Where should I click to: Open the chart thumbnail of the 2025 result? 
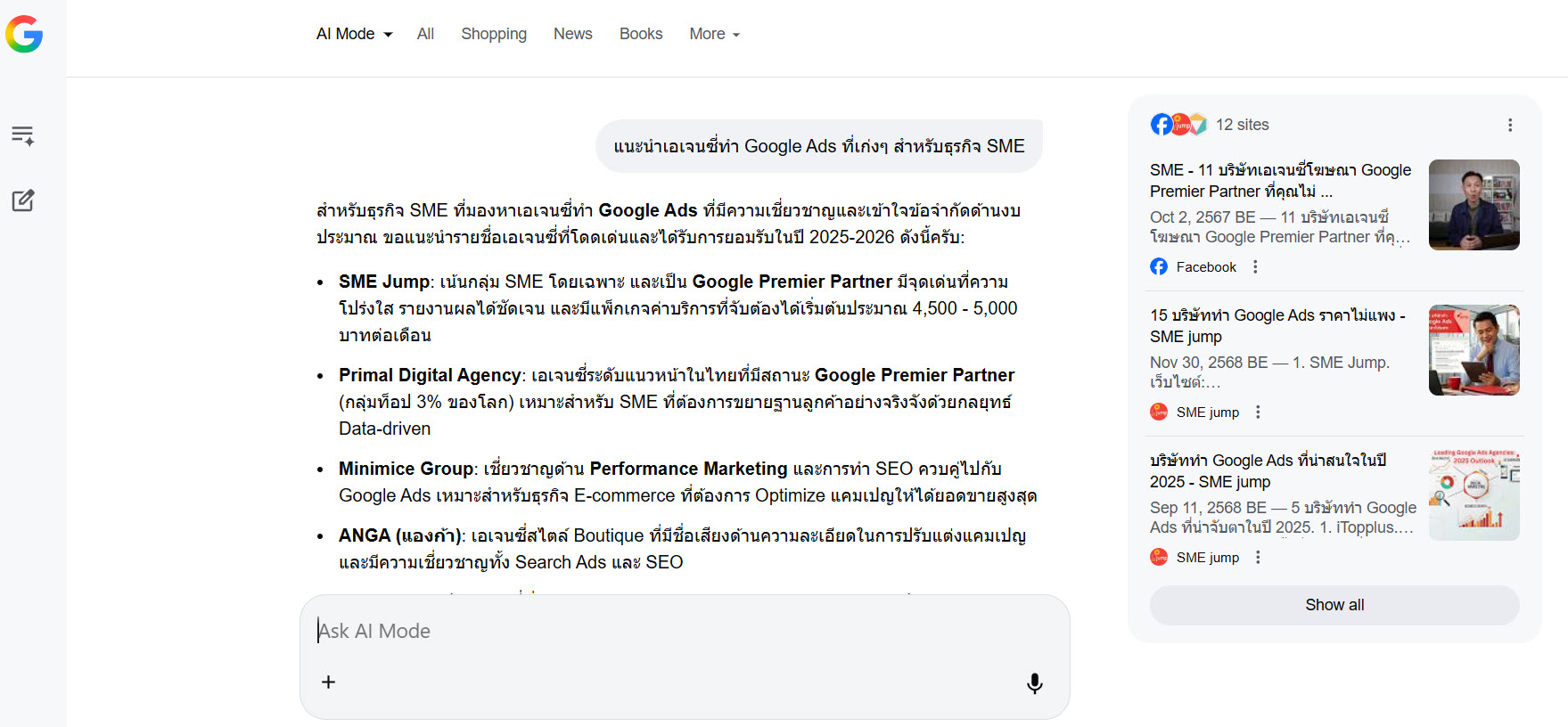(x=1474, y=495)
